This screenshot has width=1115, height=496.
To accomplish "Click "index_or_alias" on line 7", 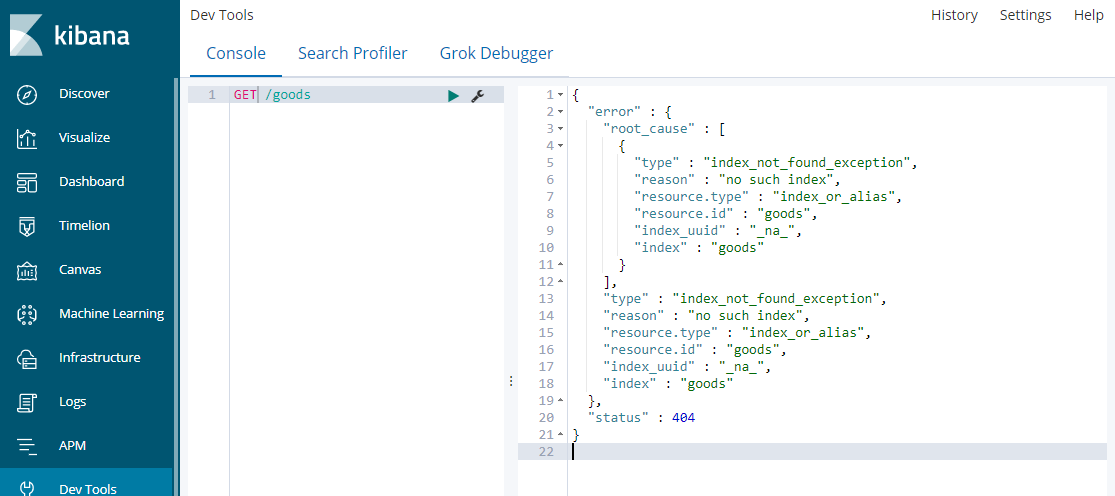I will [x=833, y=197].
